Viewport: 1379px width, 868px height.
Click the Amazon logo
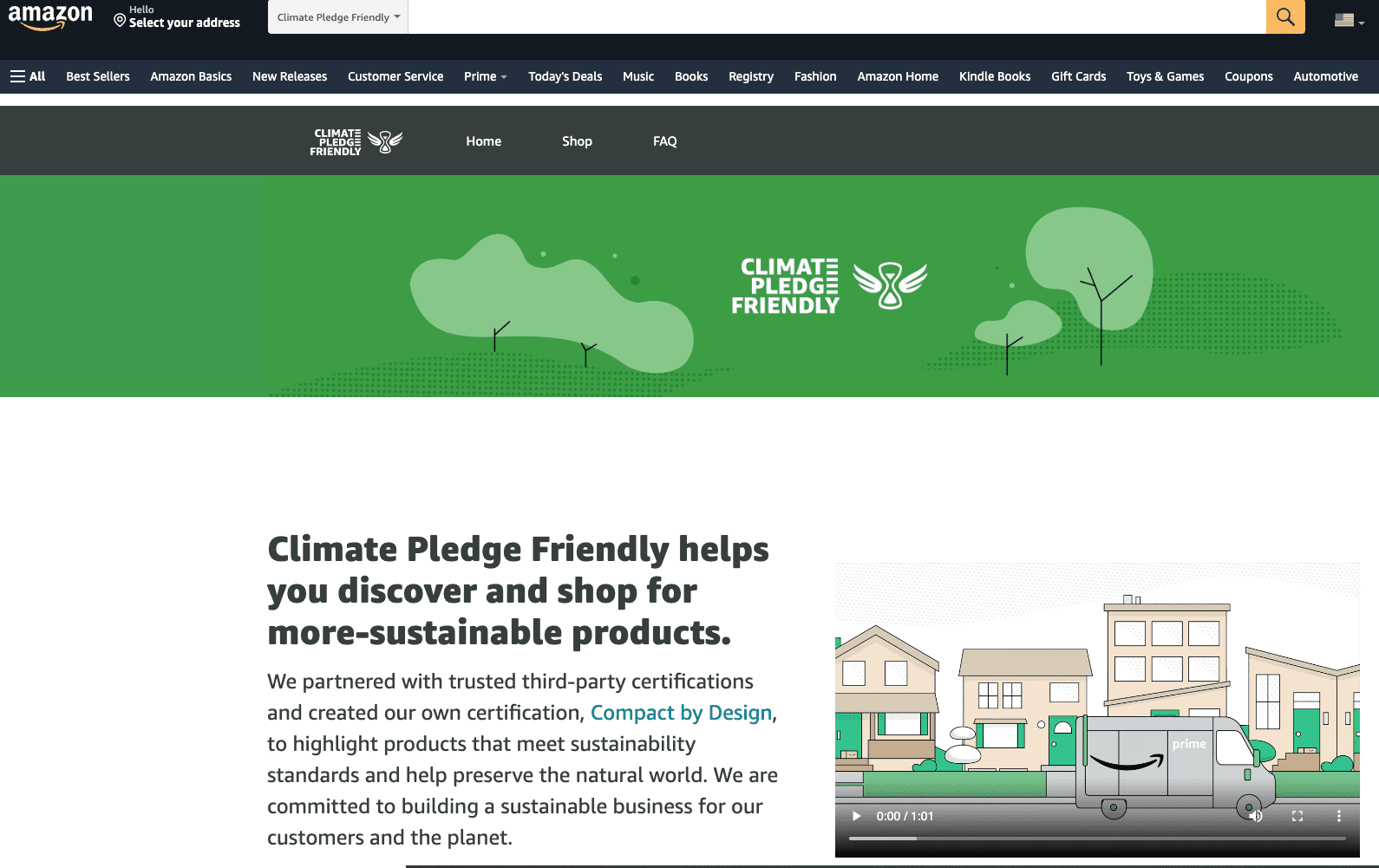click(50, 17)
